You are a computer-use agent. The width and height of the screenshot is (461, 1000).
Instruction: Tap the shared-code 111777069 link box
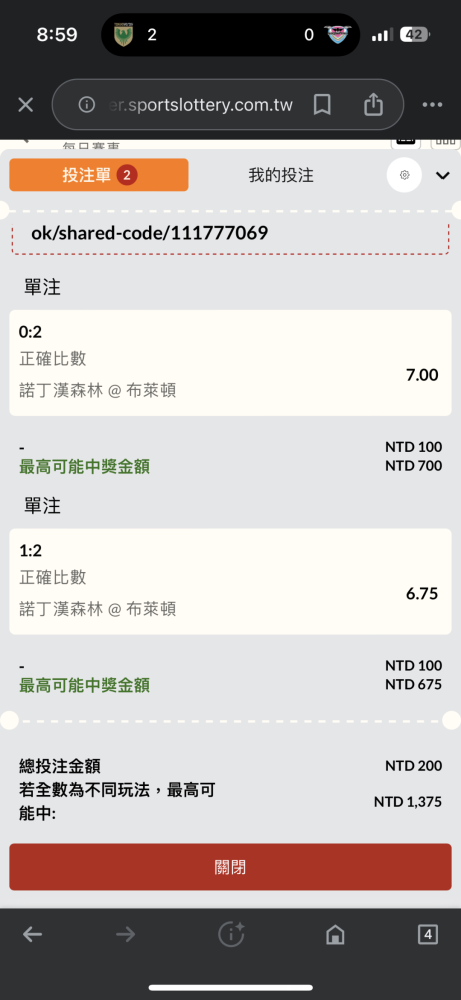[x=230, y=234]
